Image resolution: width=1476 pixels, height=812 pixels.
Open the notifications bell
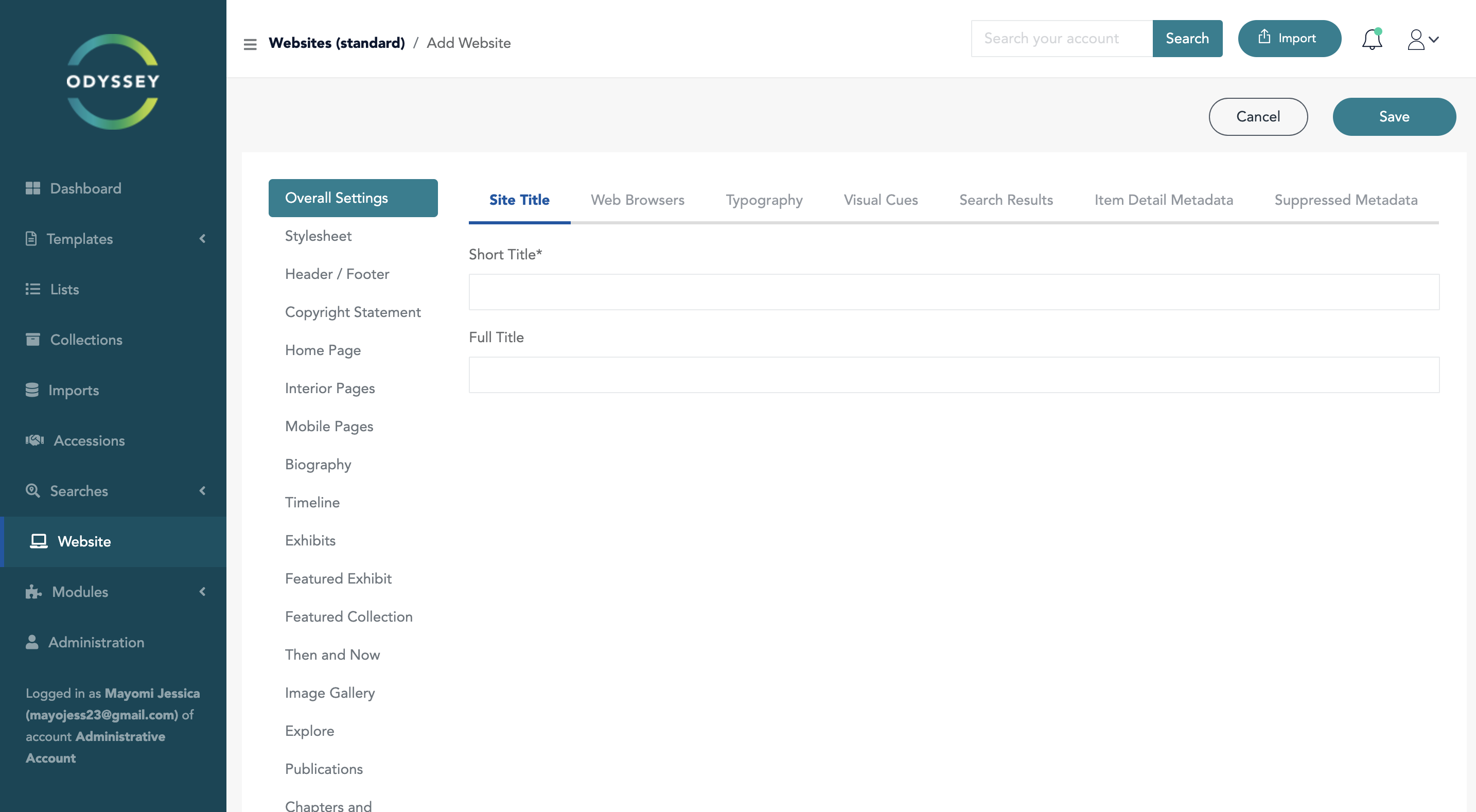coord(1372,39)
